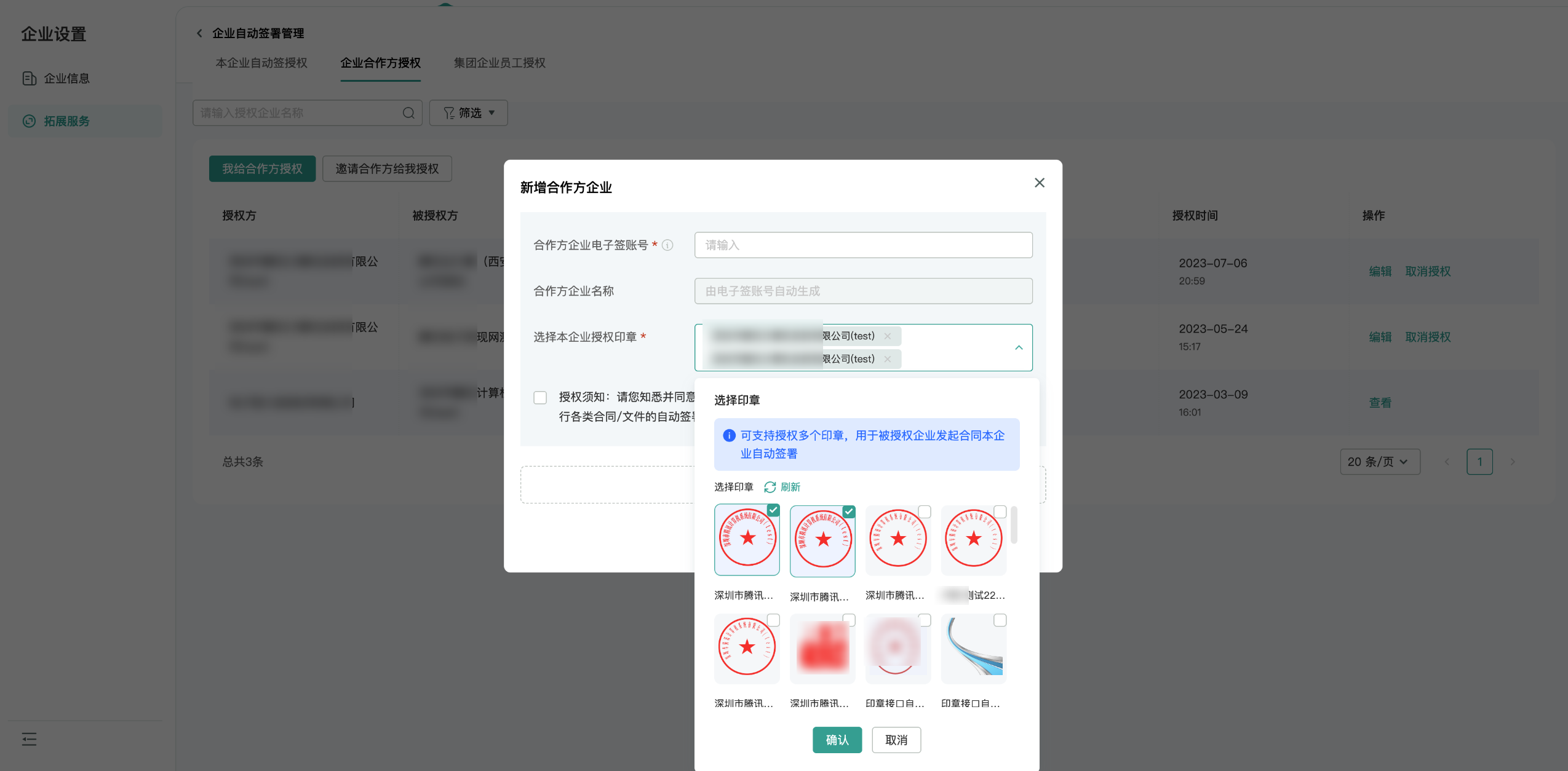Switch to 集团企业员工授权 tab

coord(499,63)
